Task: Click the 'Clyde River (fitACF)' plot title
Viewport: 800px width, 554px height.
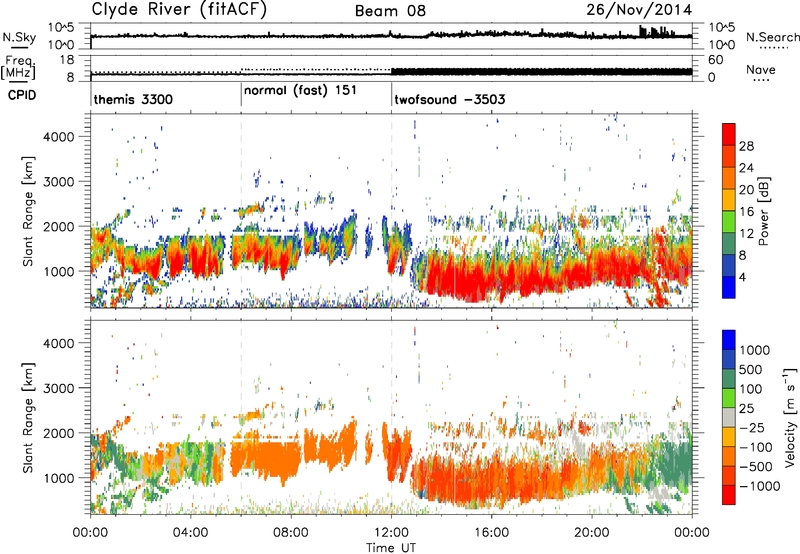Action: pos(179,10)
